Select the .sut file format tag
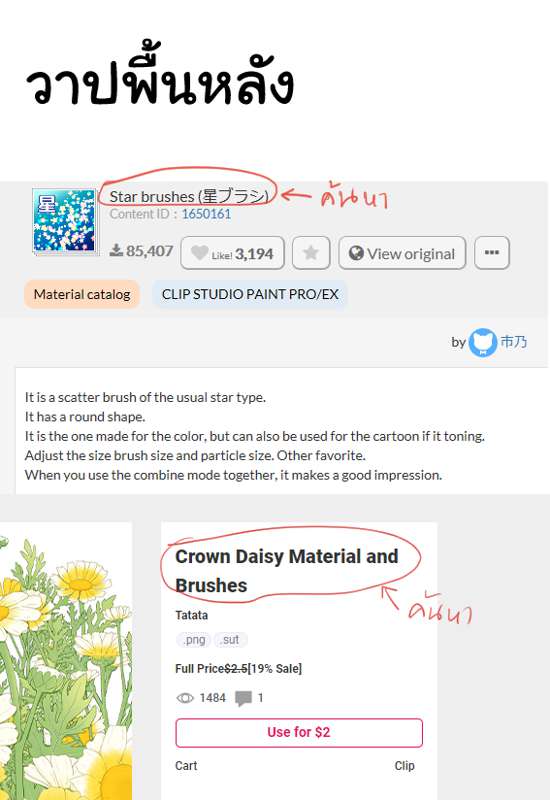 click(x=231, y=640)
